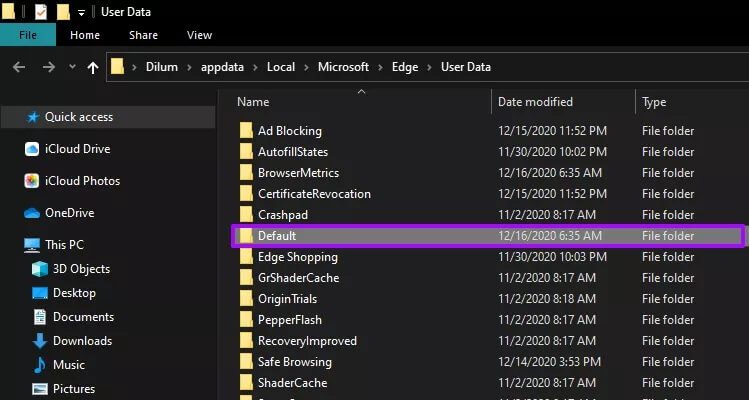
Task: Click the PepperFlash folder icon
Action: (246, 320)
